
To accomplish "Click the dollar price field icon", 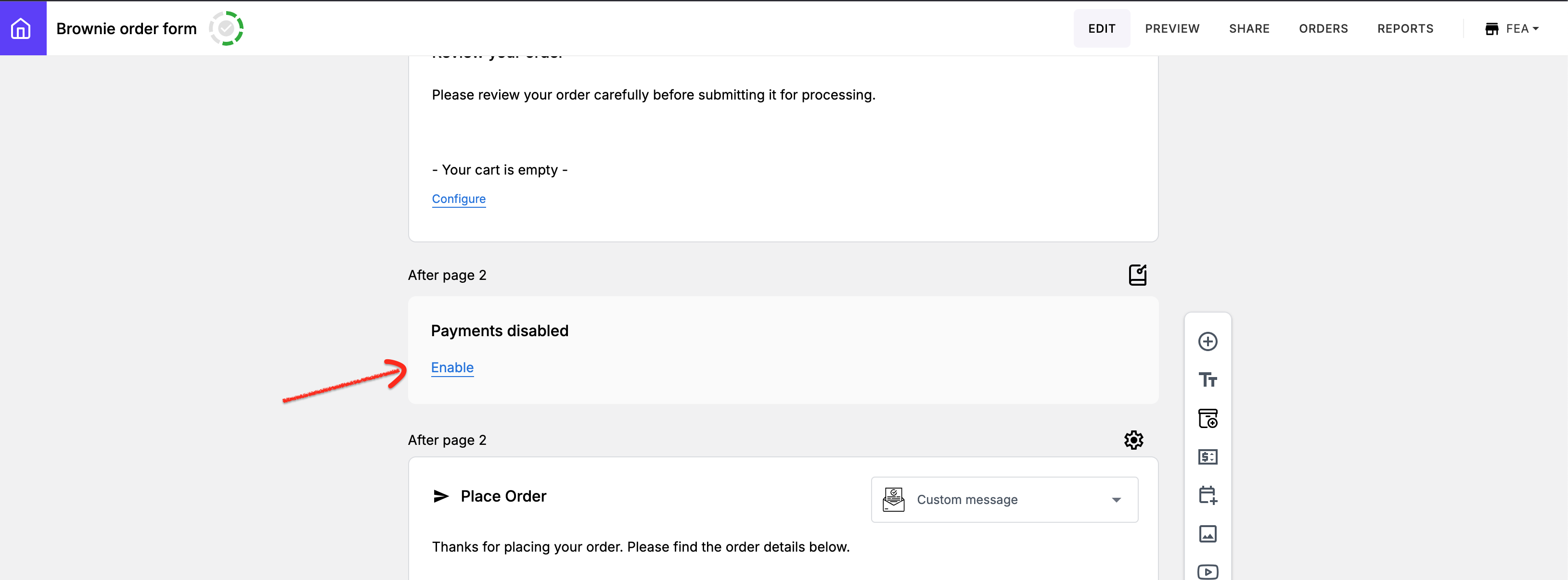I will point(1208,456).
